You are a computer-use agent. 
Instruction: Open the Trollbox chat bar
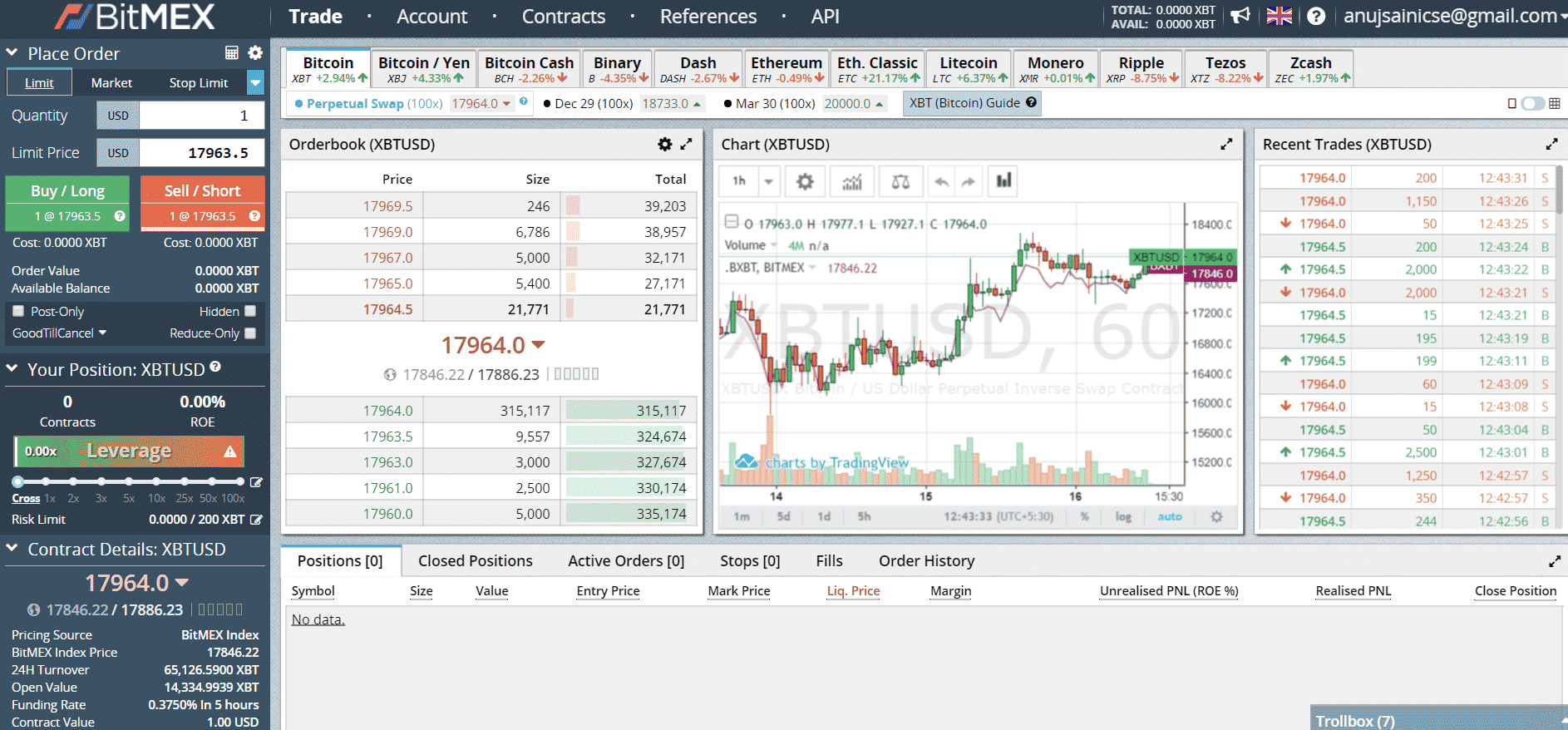1438,720
